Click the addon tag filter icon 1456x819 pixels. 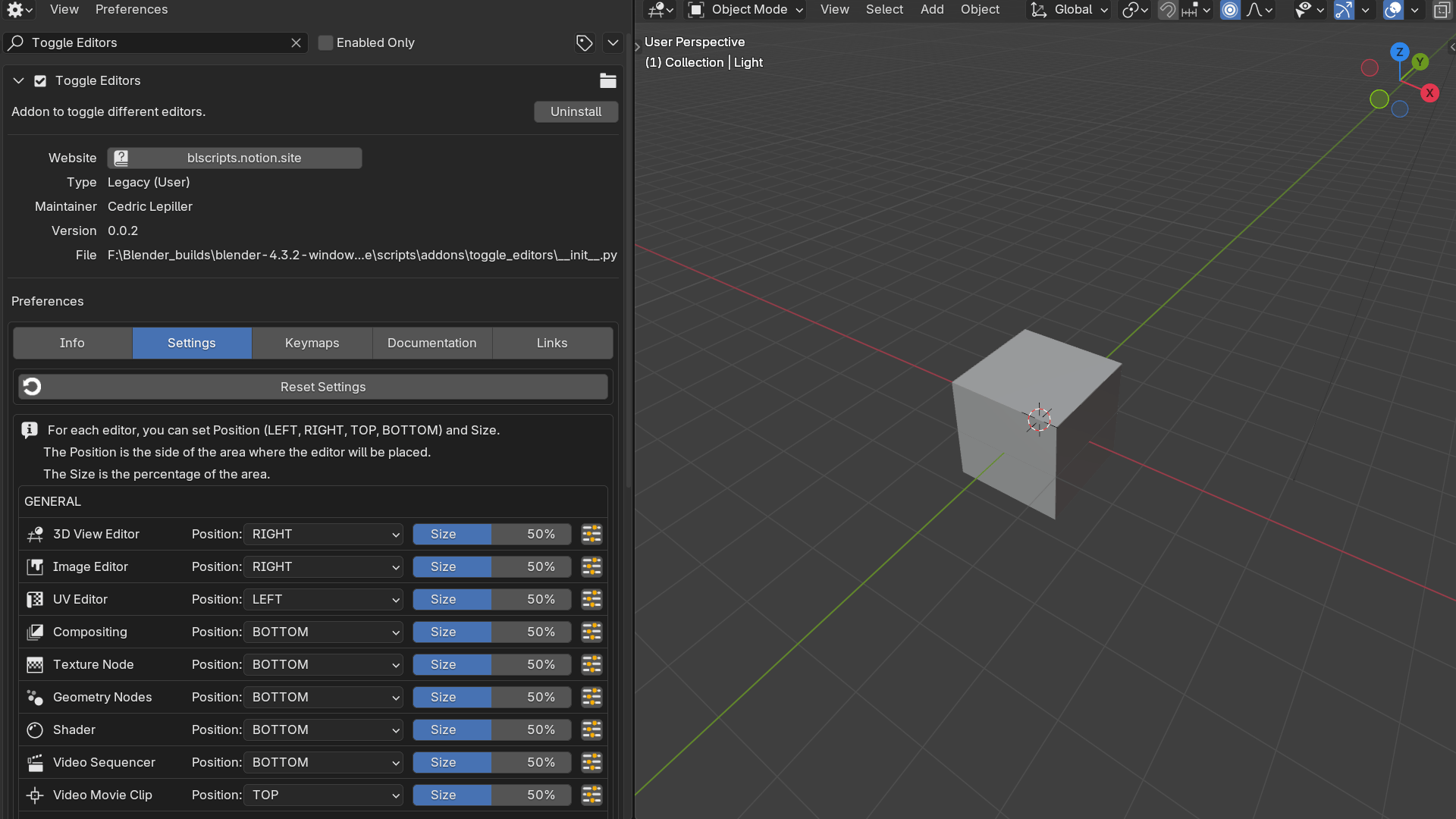[584, 43]
